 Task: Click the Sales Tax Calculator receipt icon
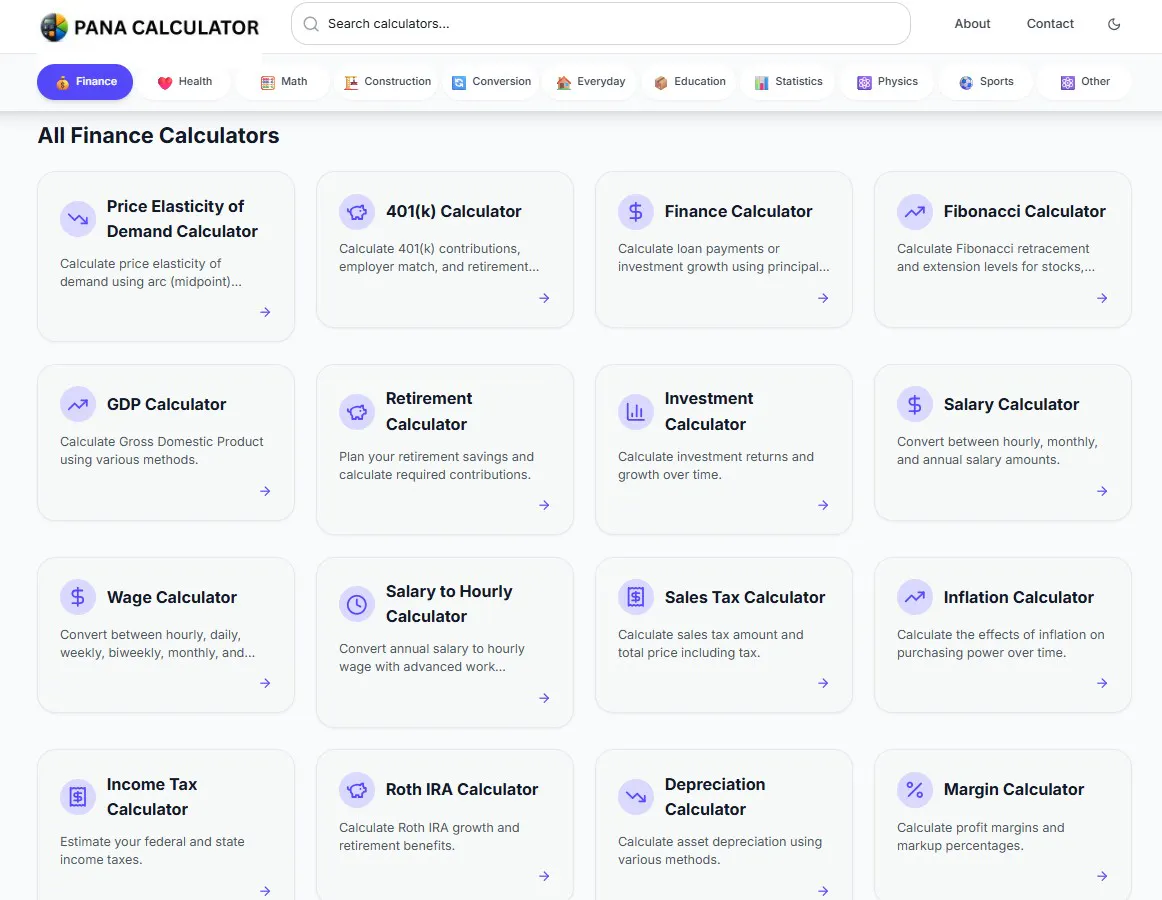[x=636, y=597]
